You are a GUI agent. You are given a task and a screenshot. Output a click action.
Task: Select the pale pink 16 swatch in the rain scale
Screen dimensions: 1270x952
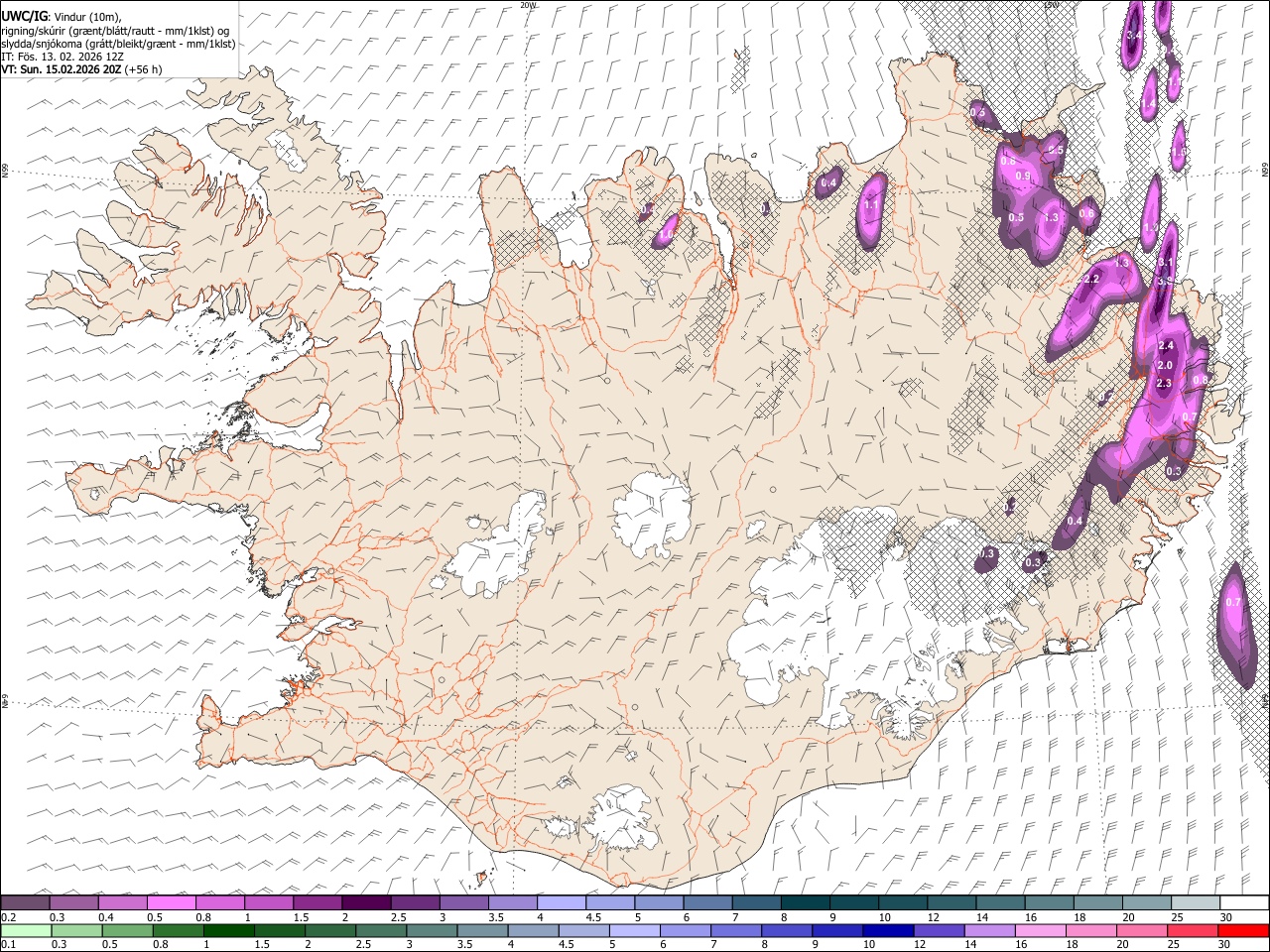point(1040,931)
